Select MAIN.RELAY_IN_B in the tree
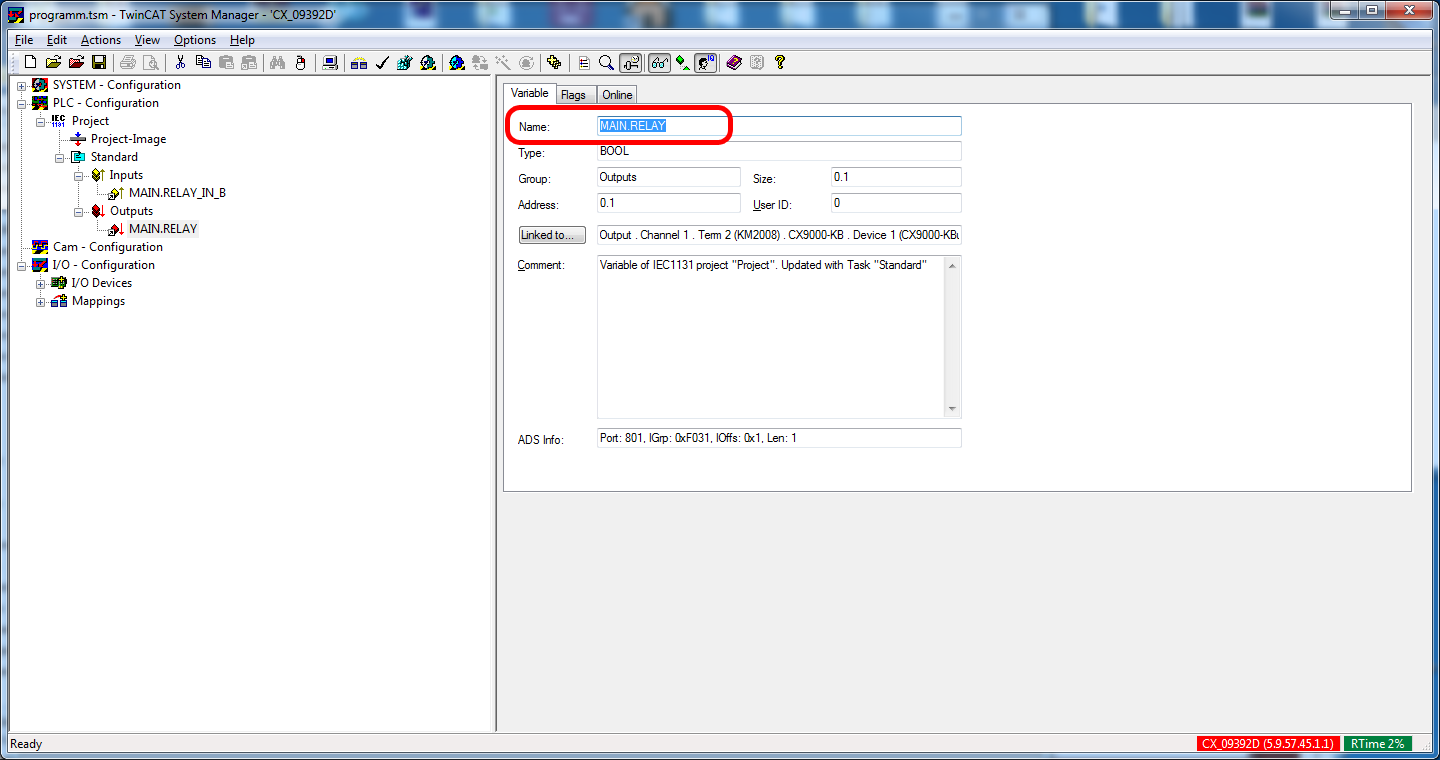The image size is (1440, 760). [177, 193]
